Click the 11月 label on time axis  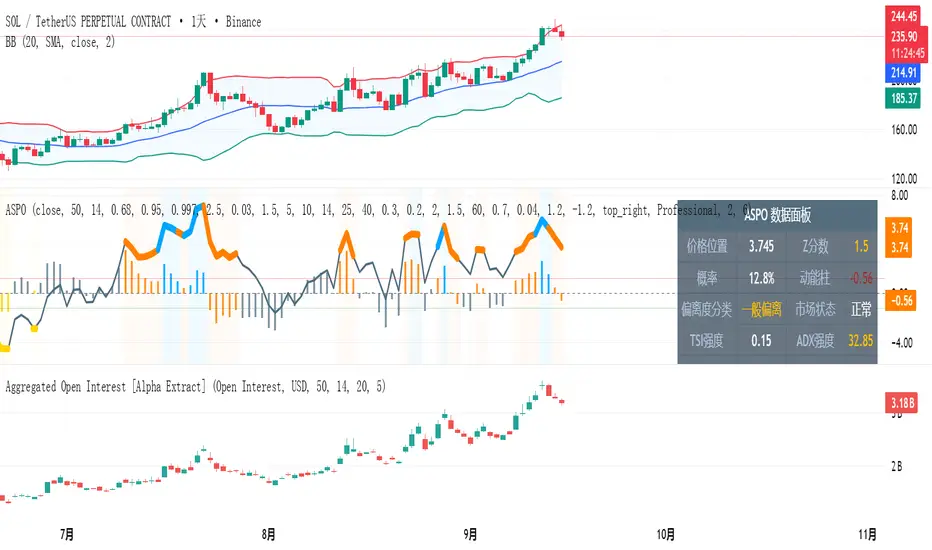(867, 535)
